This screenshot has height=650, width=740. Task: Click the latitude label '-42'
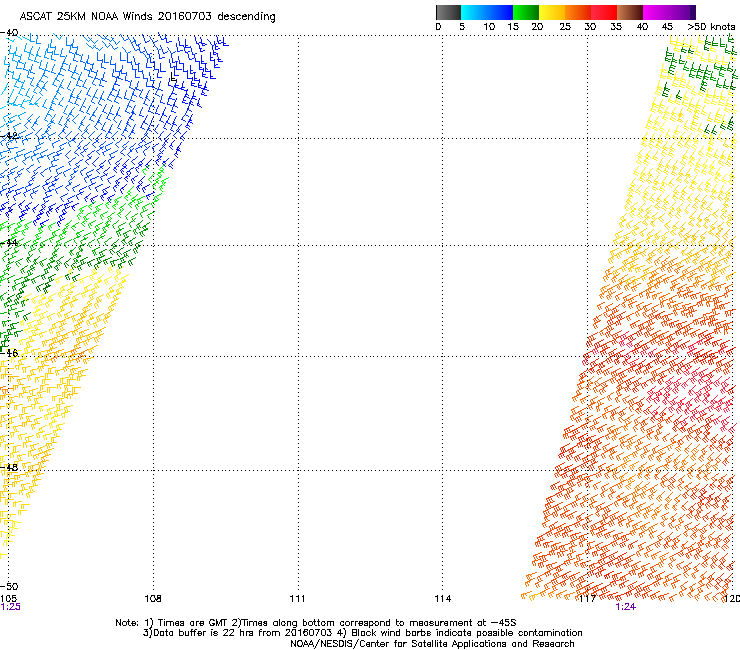tap(9, 136)
